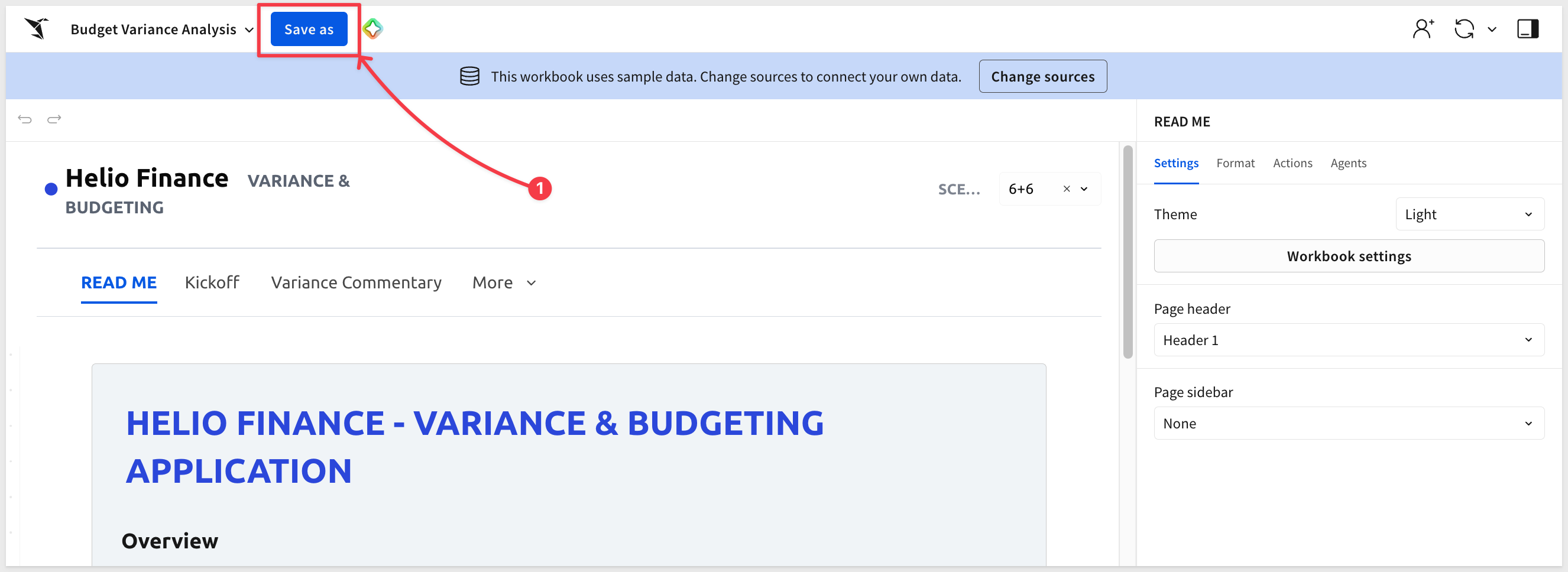The image size is (1568, 572).
Task: Click the HELIO FINANCE - VARIANCE & BUDGETING APPLICATION heading
Action: (474, 447)
